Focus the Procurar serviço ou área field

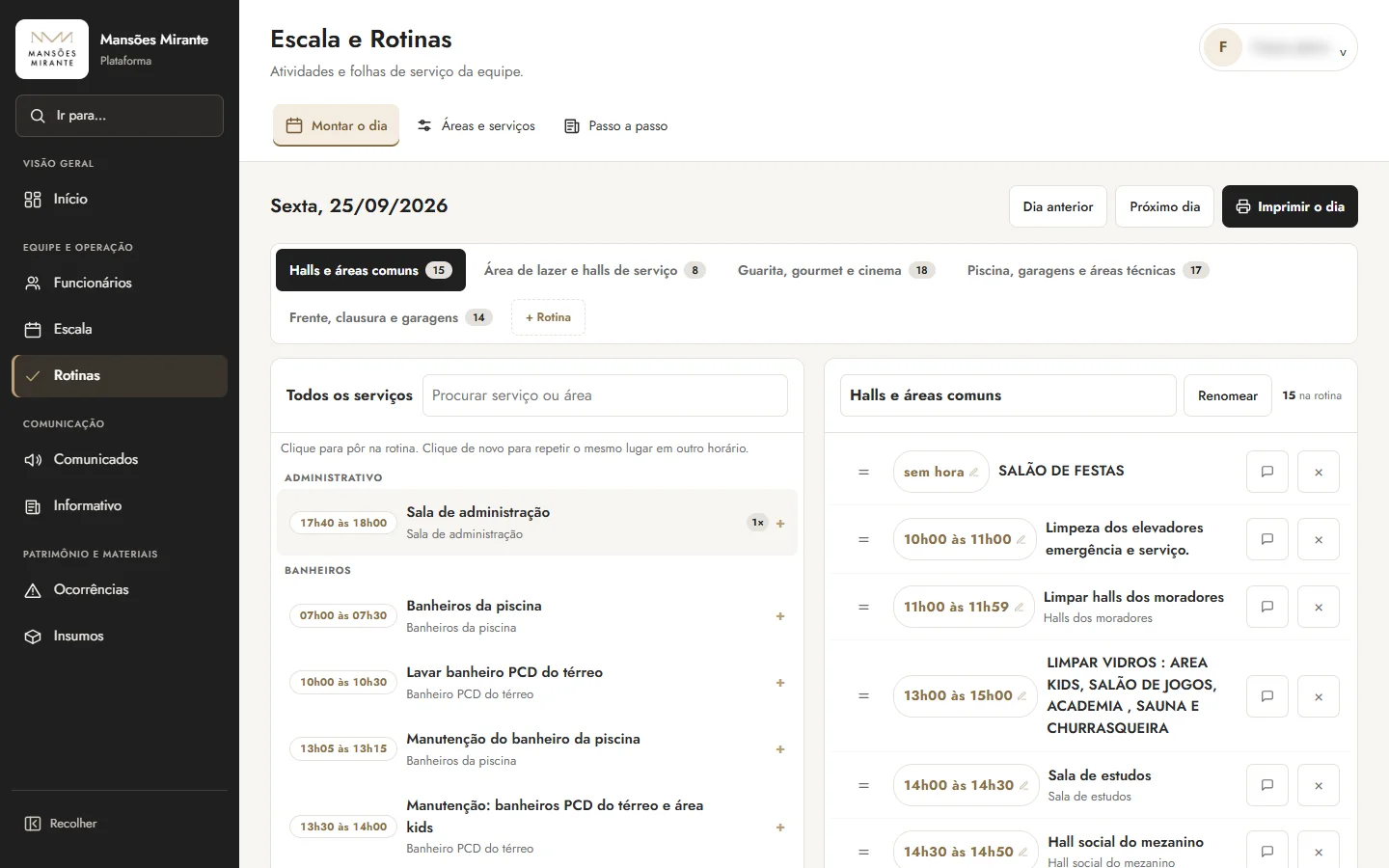coord(605,395)
